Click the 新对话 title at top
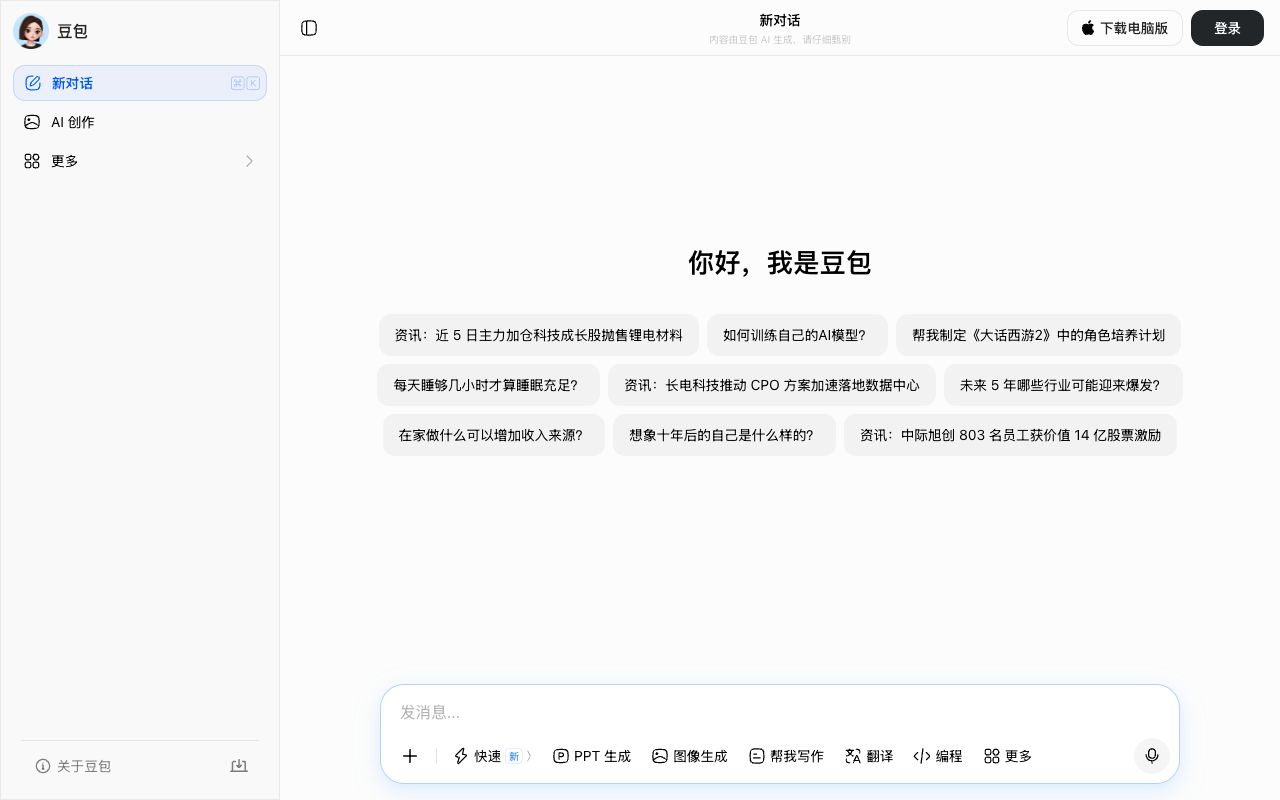The width and height of the screenshot is (1280, 800). point(780,20)
